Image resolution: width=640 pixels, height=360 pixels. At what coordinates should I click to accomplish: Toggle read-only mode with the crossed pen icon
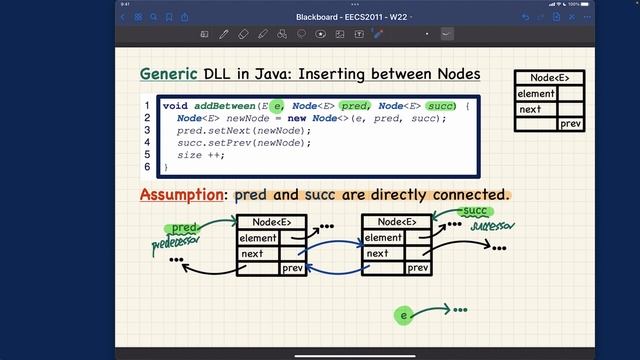(x=572, y=17)
